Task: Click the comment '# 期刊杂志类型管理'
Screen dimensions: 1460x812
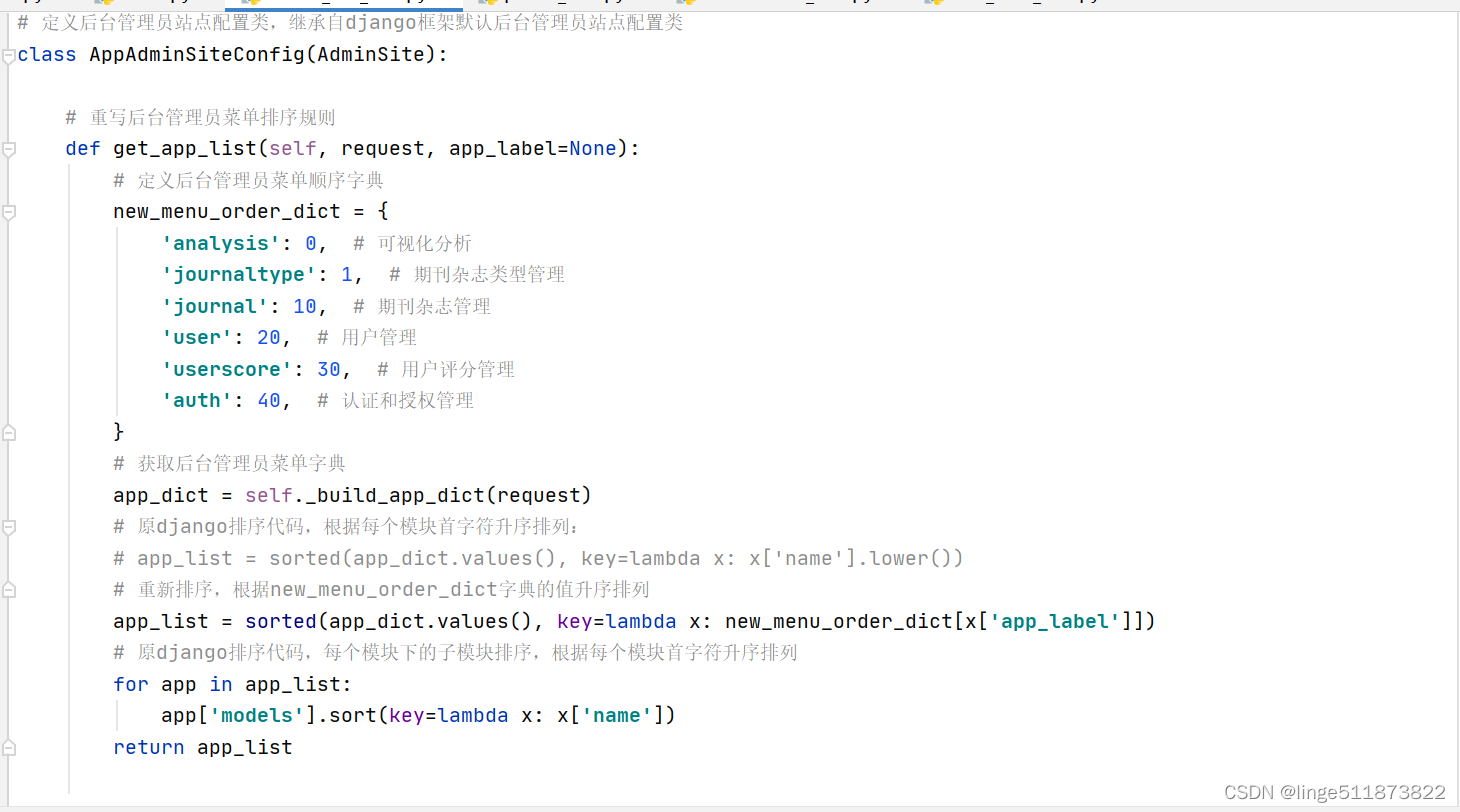Action: tap(477, 274)
